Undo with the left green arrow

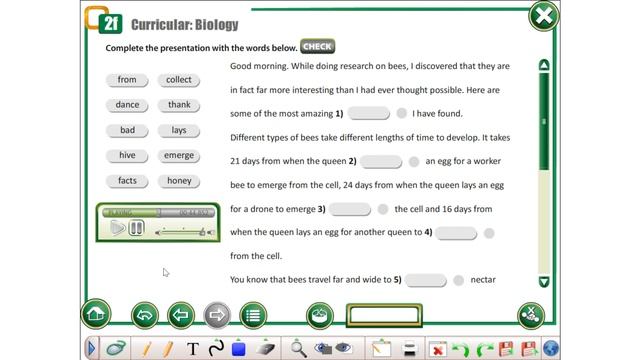(x=461, y=350)
